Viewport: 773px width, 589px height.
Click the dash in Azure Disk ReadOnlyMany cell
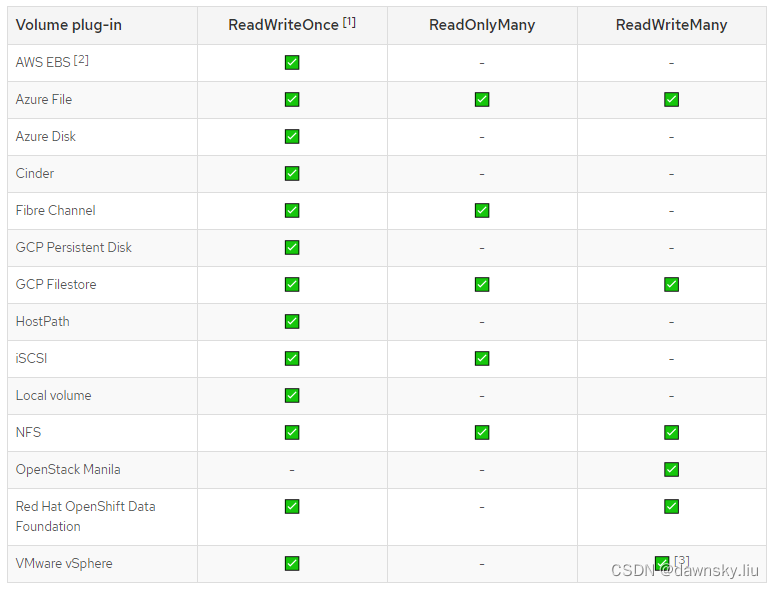click(x=482, y=138)
